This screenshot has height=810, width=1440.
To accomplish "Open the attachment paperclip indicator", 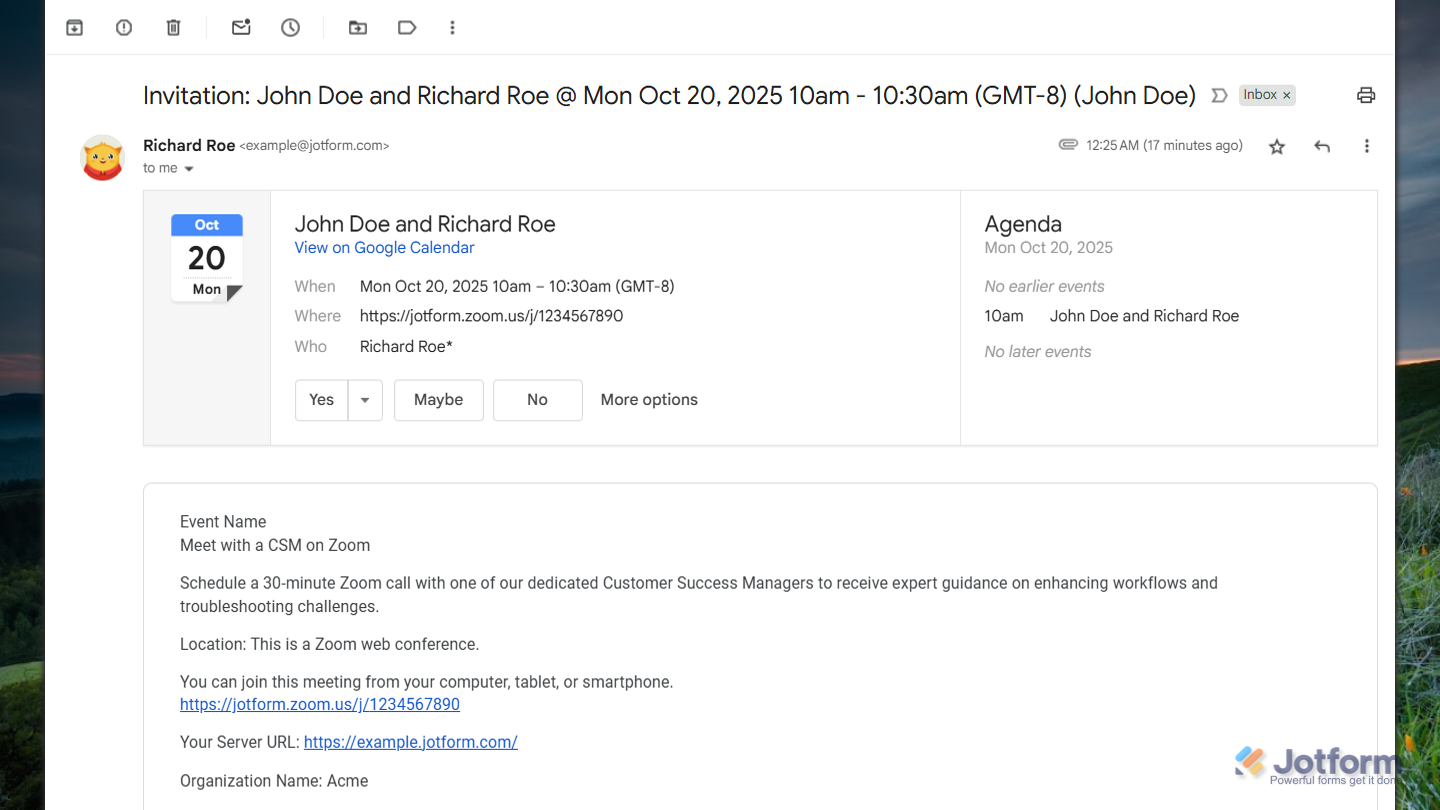I will (x=1068, y=144).
